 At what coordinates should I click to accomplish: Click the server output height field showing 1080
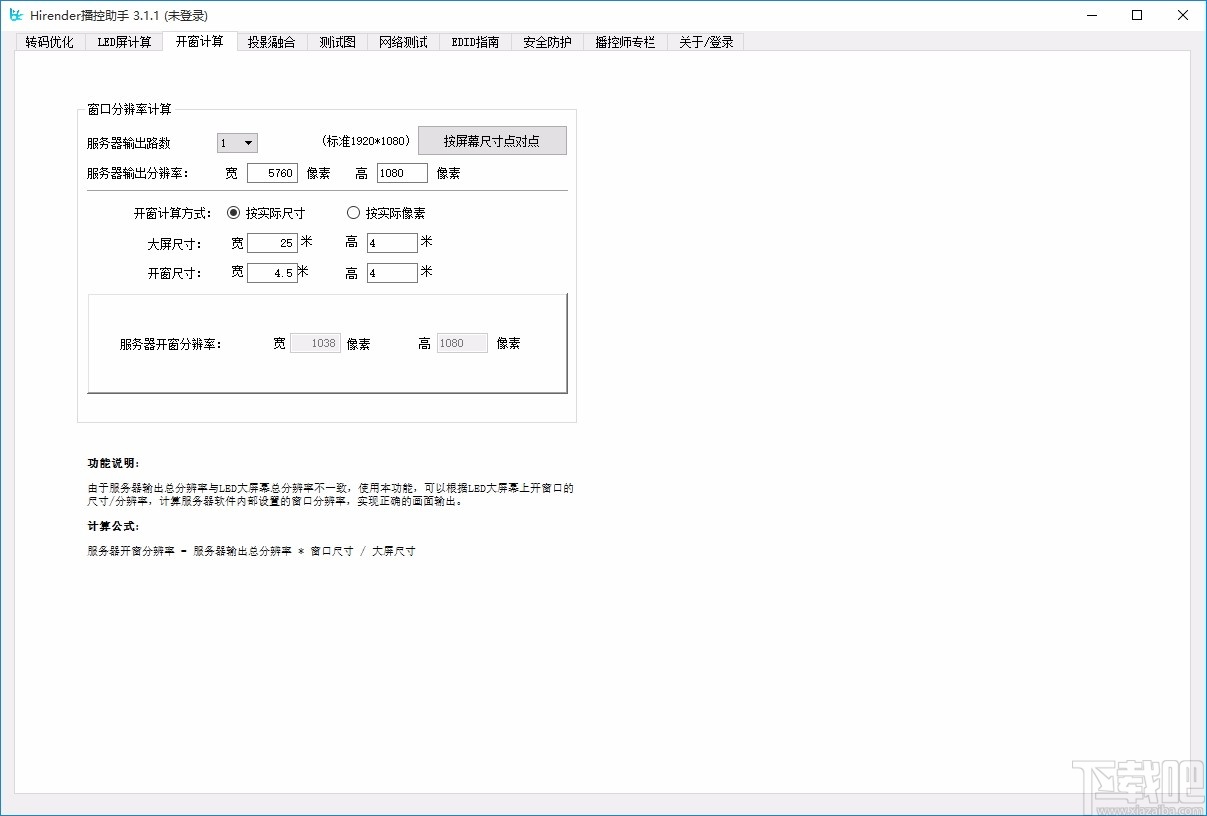(x=401, y=172)
